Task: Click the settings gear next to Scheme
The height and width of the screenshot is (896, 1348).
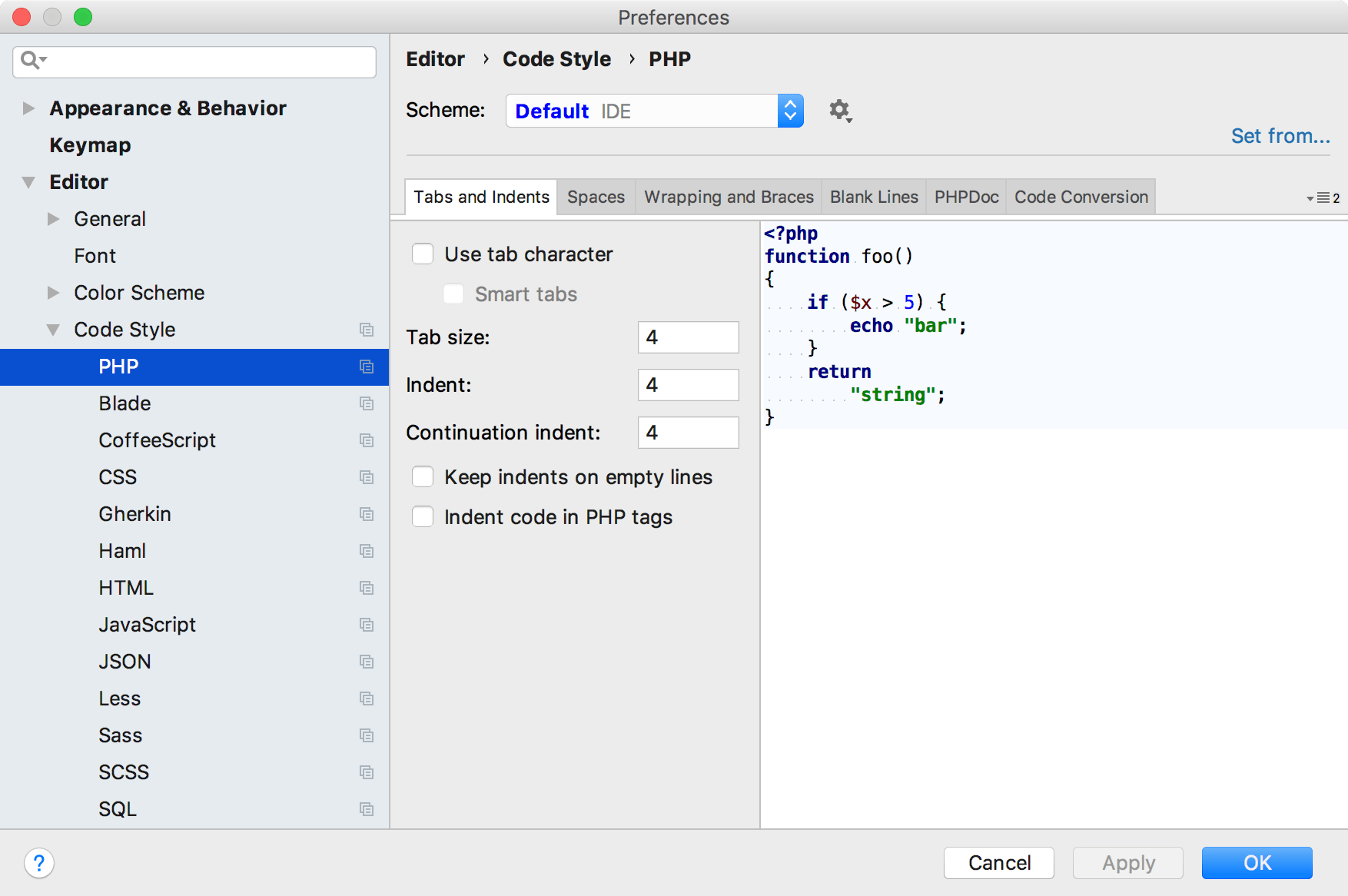Action: pyautogui.click(x=840, y=110)
